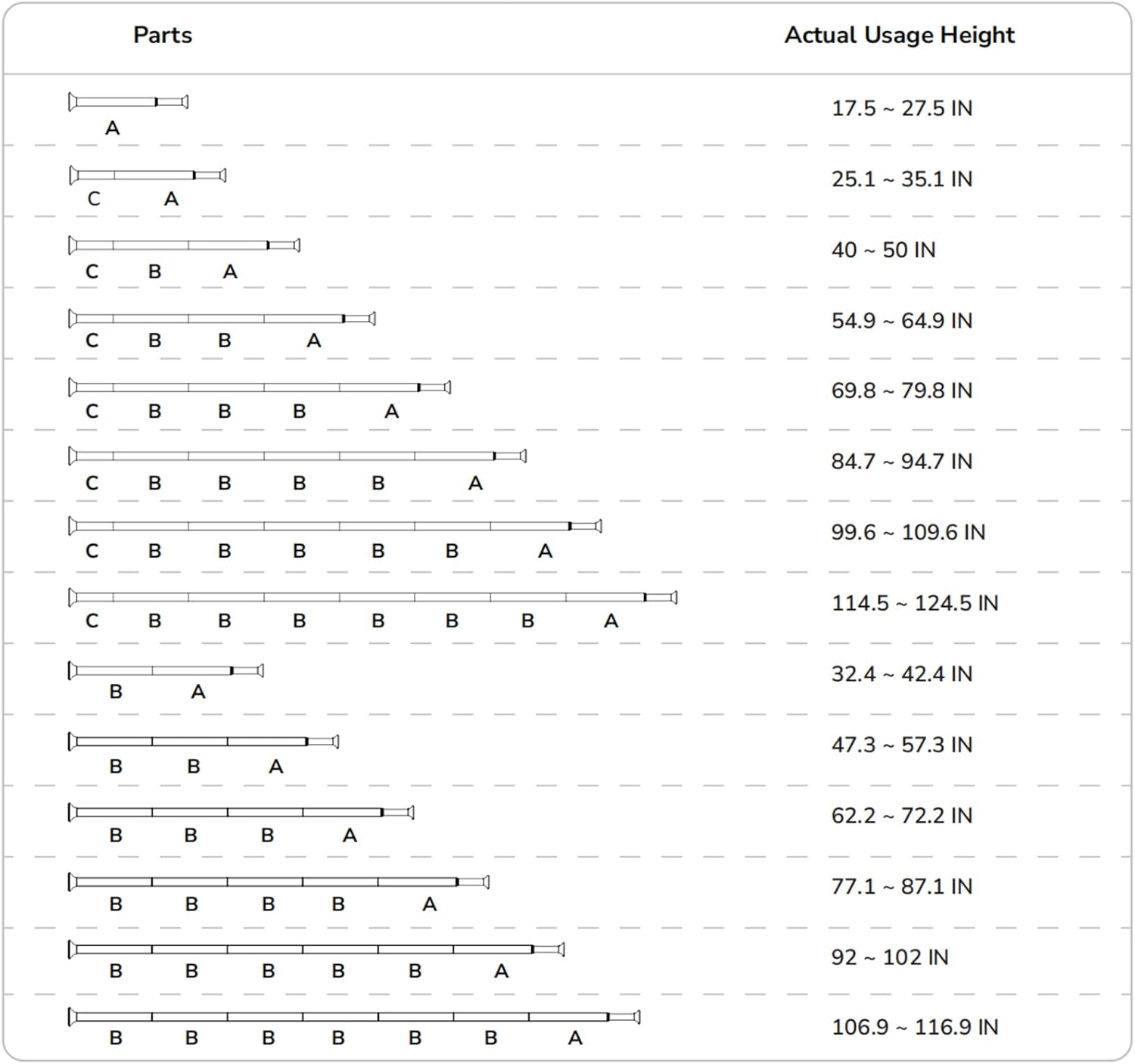1135x1064 pixels.
Task: Select the 54.9 ~ 64.9 IN height value
Action: [x=901, y=321]
